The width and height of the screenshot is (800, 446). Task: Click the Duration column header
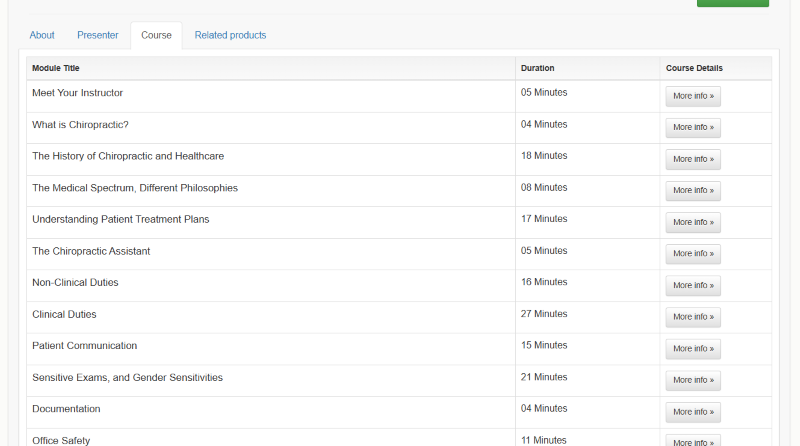[x=537, y=68]
